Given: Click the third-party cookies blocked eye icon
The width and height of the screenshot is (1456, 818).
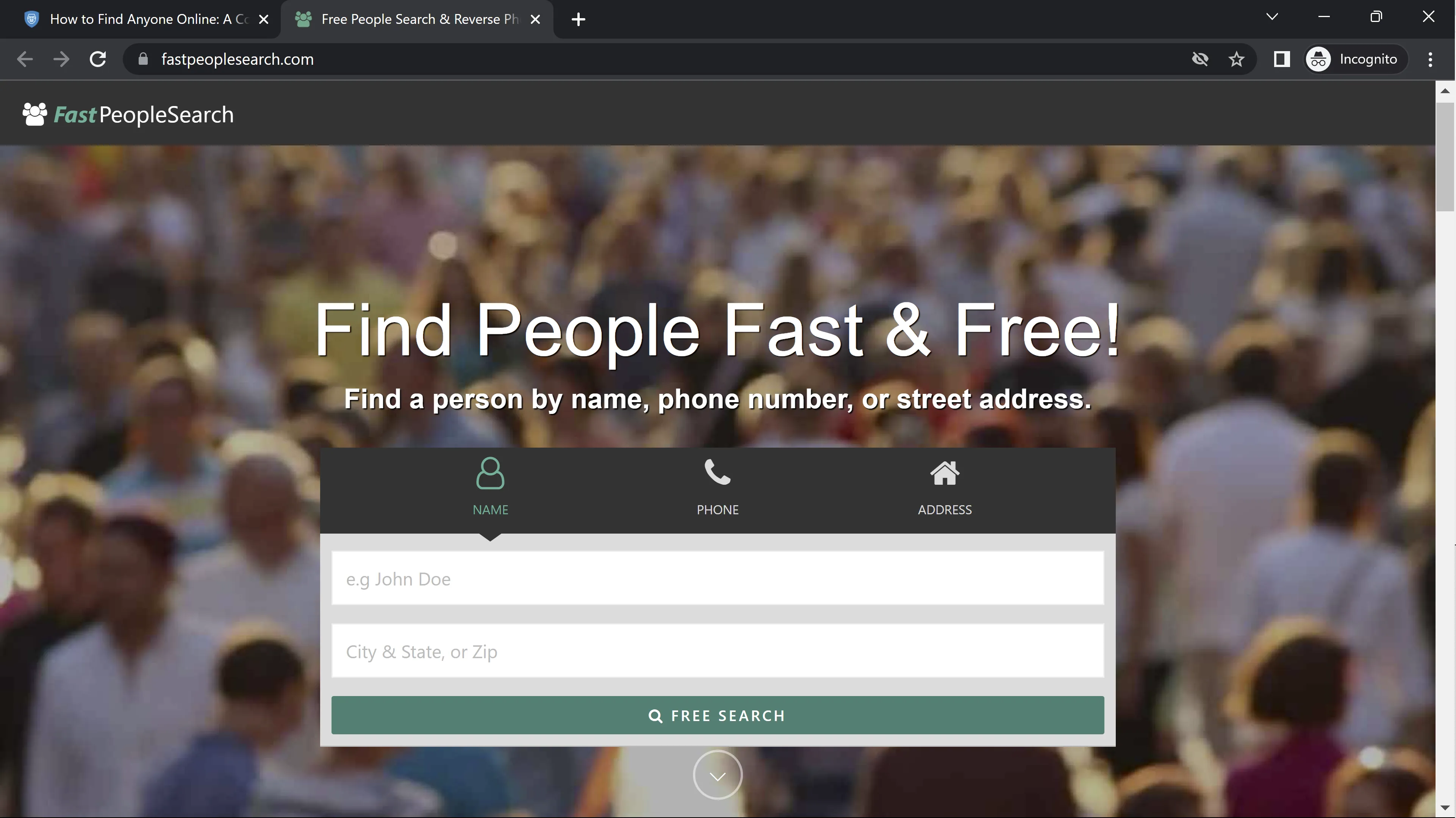Looking at the screenshot, I should tap(1200, 59).
